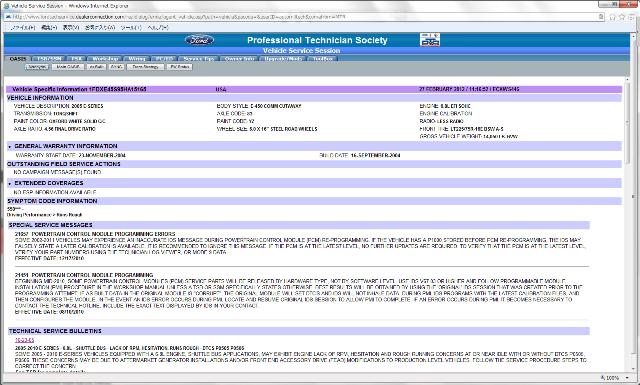The width and height of the screenshot is (640, 385).
Task: Open the ヘルプ (Help) menu
Action: 158,27
